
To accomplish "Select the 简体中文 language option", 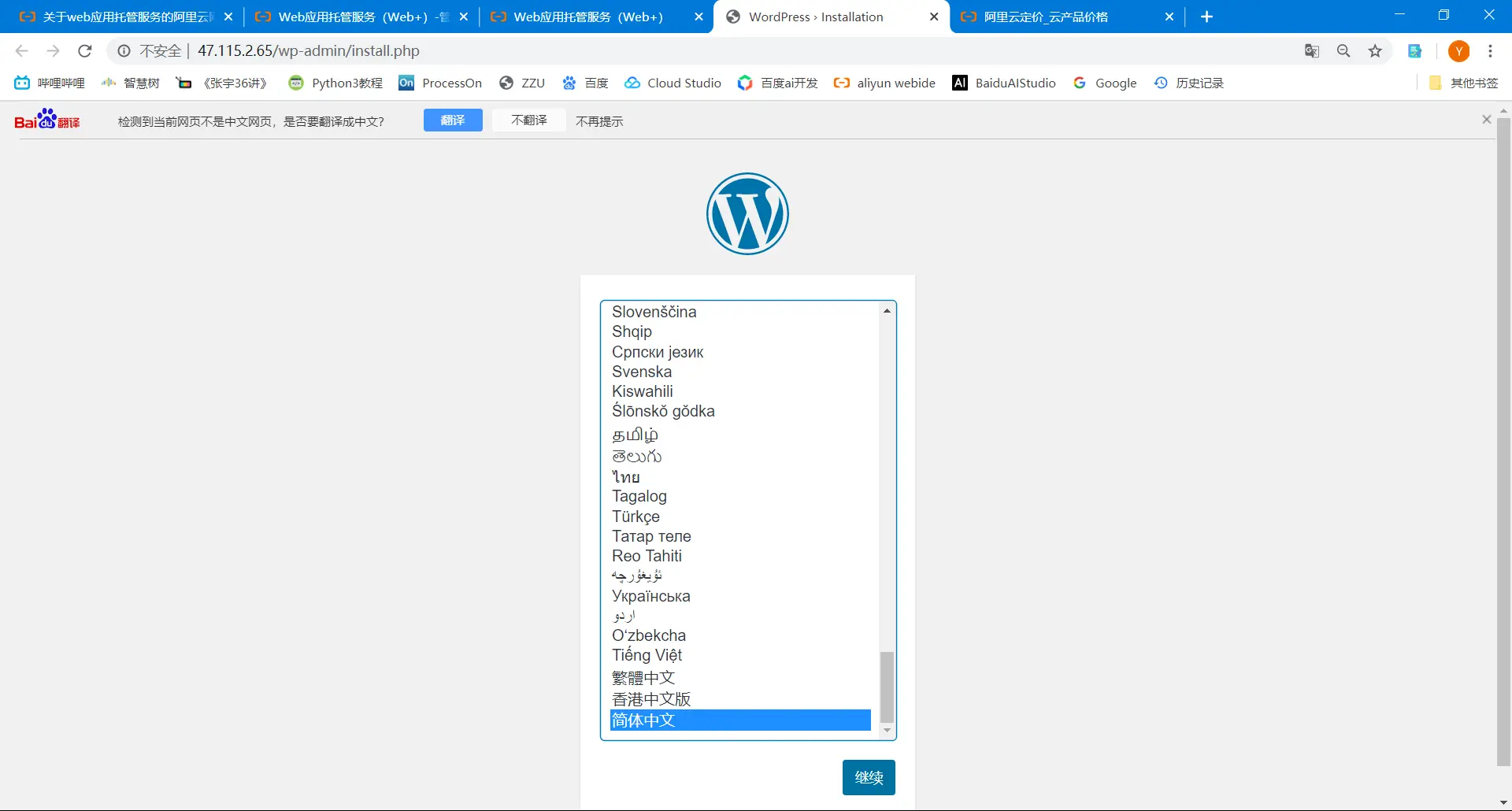I will coord(740,720).
